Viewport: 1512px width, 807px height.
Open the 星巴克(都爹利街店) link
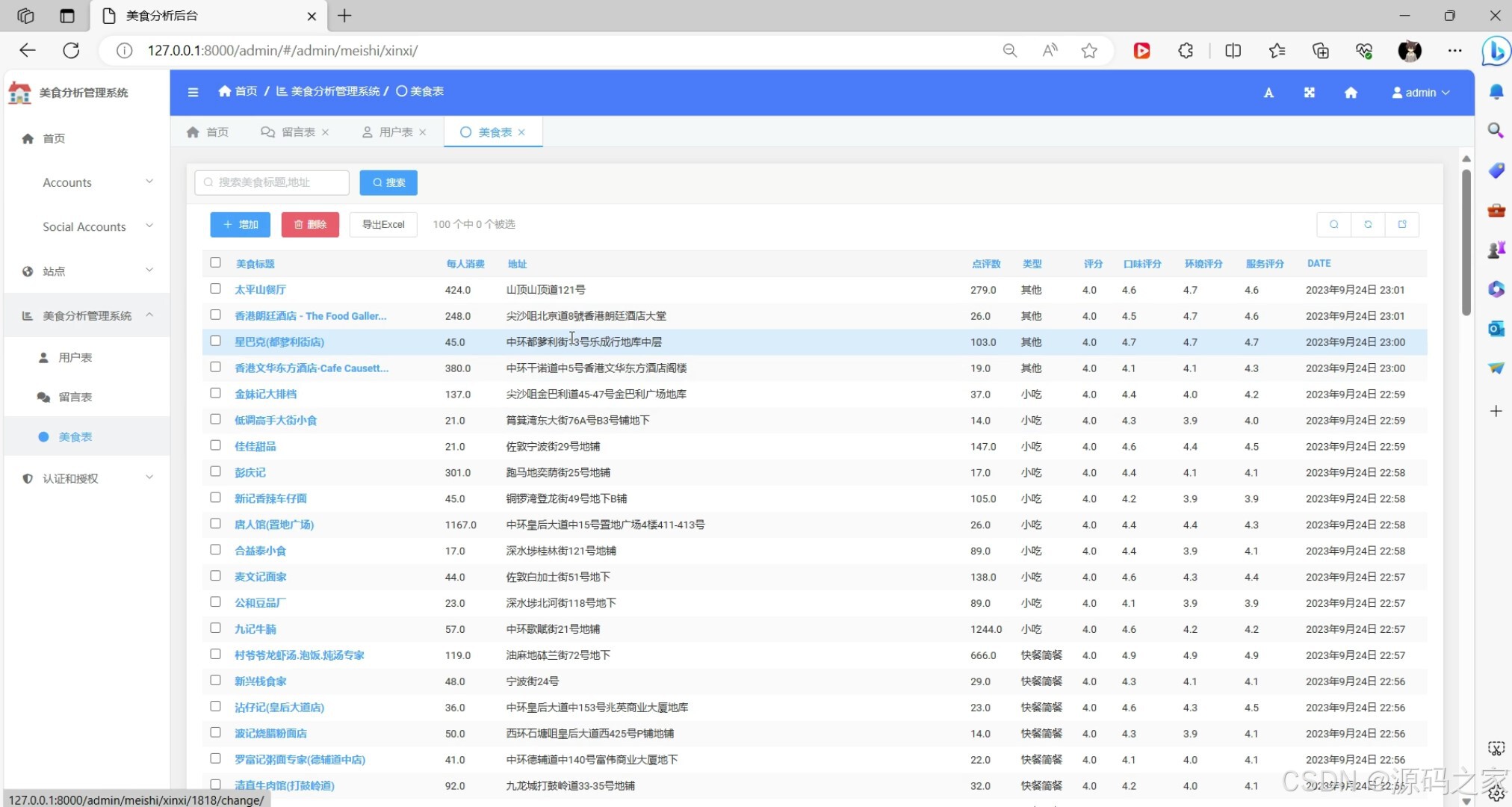pyautogui.click(x=279, y=341)
